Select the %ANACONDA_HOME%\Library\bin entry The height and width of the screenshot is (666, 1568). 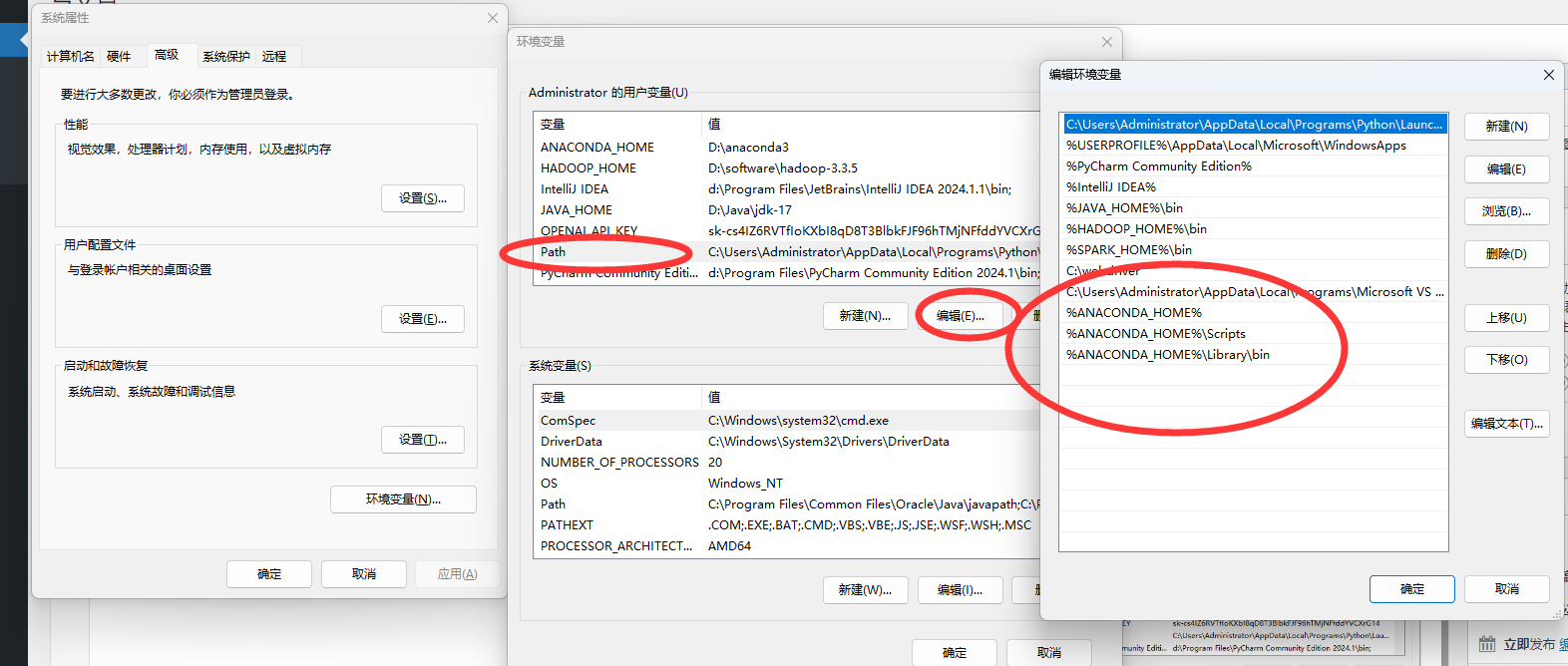point(1254,355)
